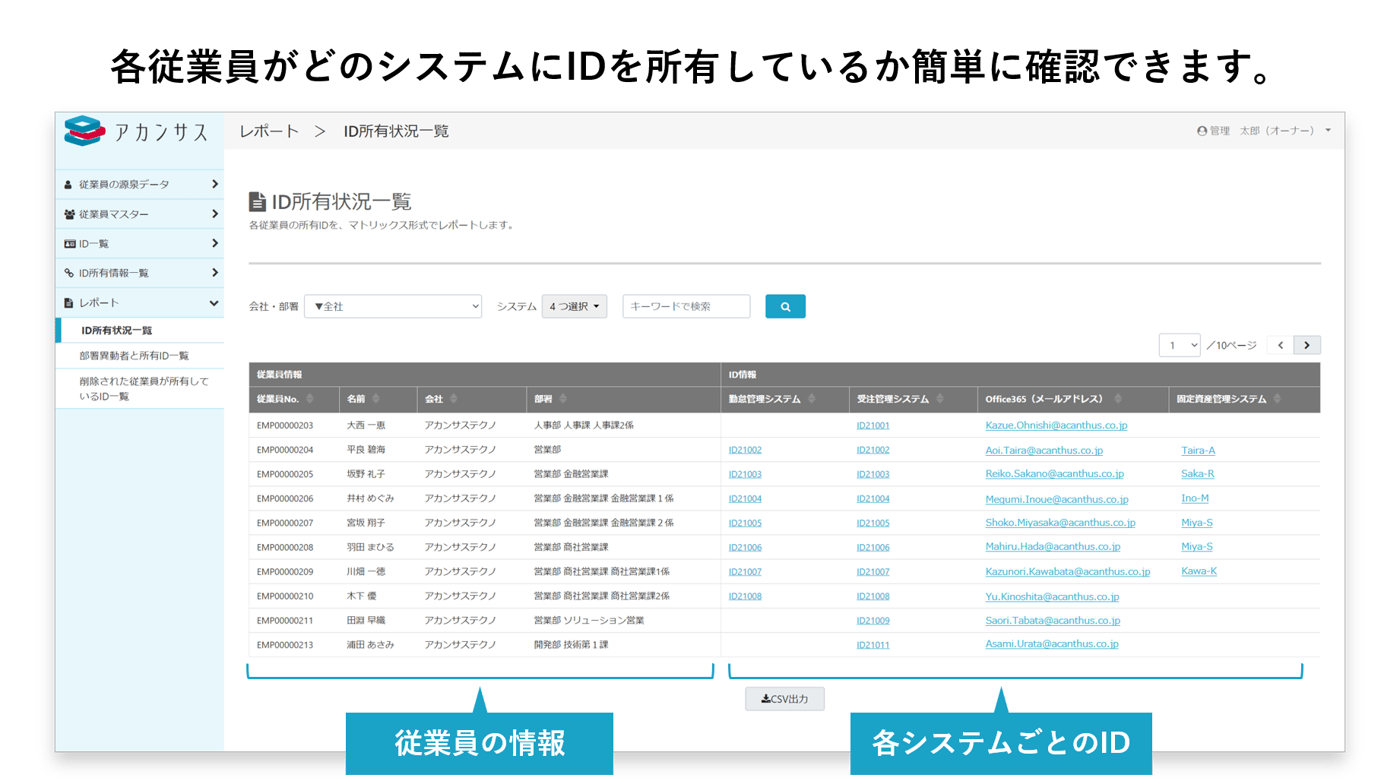Select name cell 坂野 礼子
Viewport: 1400px width, 781px height.
[x=365, y=474]
